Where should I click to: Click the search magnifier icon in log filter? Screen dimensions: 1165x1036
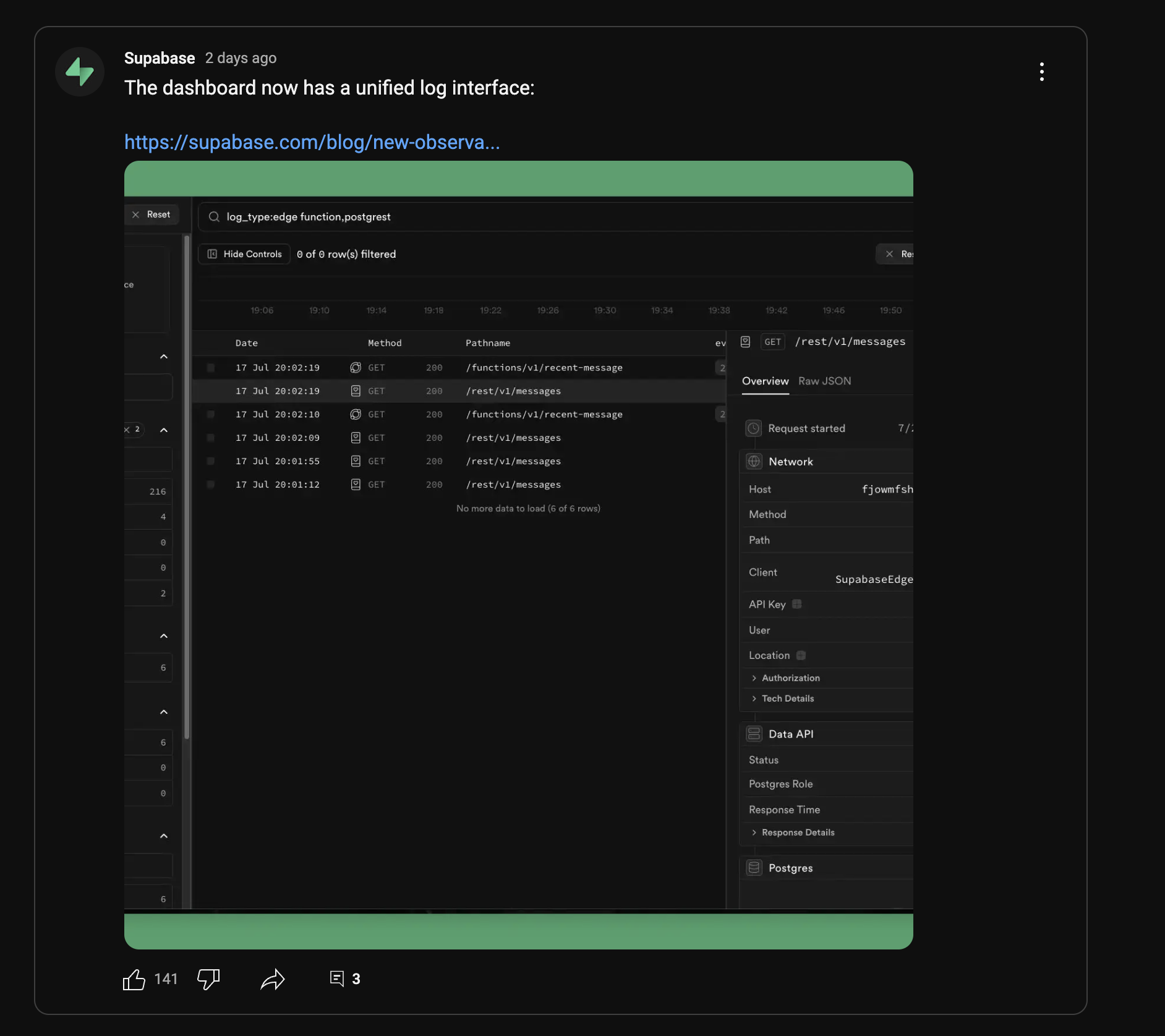[x=214, y=217]
